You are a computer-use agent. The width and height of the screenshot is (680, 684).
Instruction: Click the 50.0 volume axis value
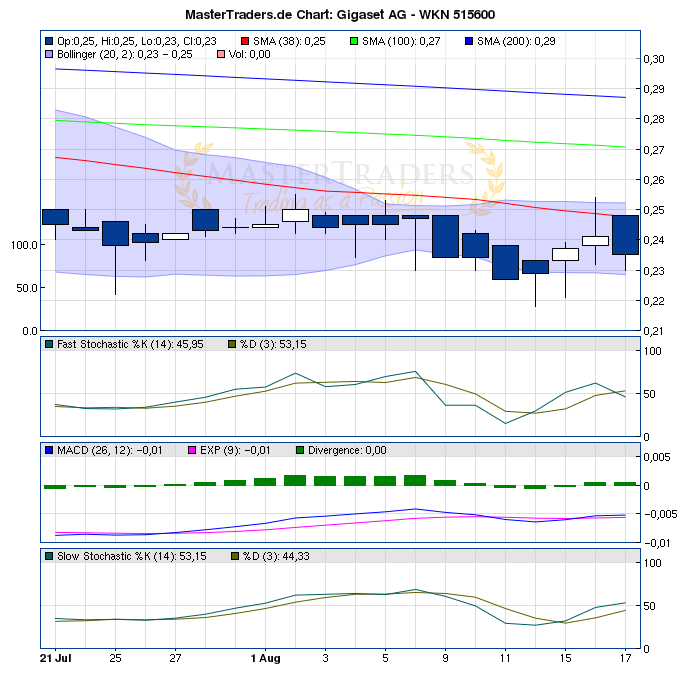click(27, 288)
